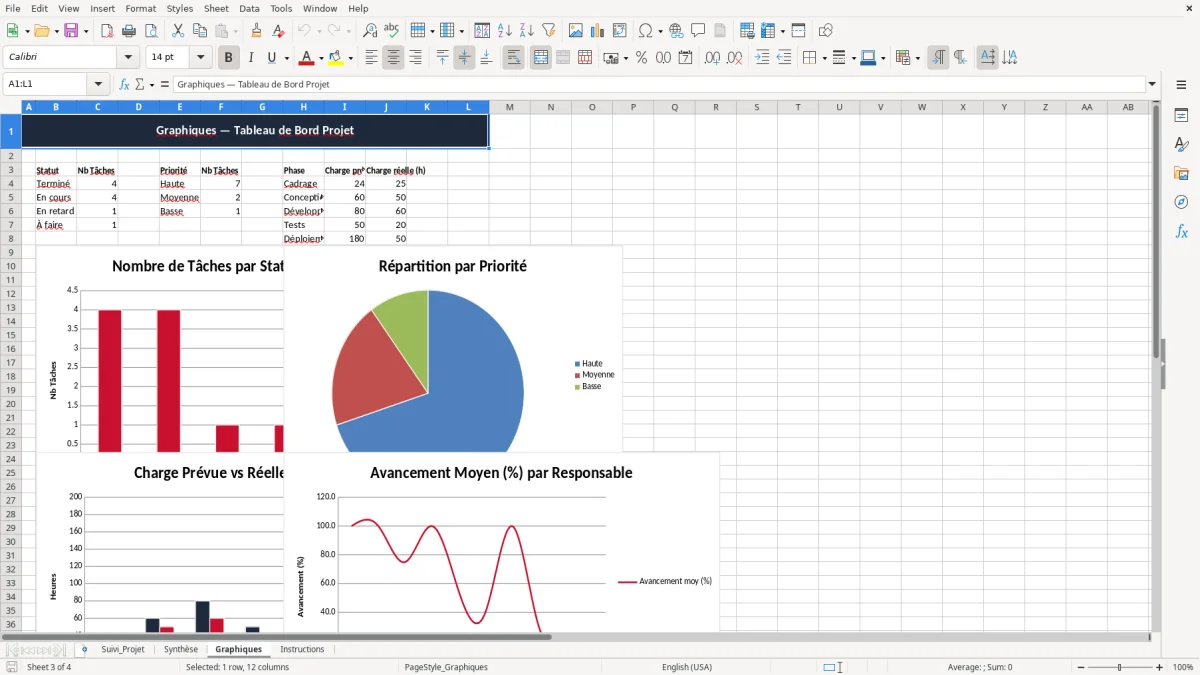Insert a pivot table

tap(620, 31)
